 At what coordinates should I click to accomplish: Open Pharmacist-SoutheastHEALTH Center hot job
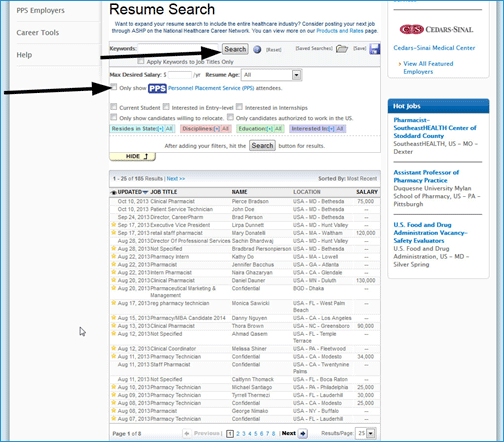[x=435, y=128]
